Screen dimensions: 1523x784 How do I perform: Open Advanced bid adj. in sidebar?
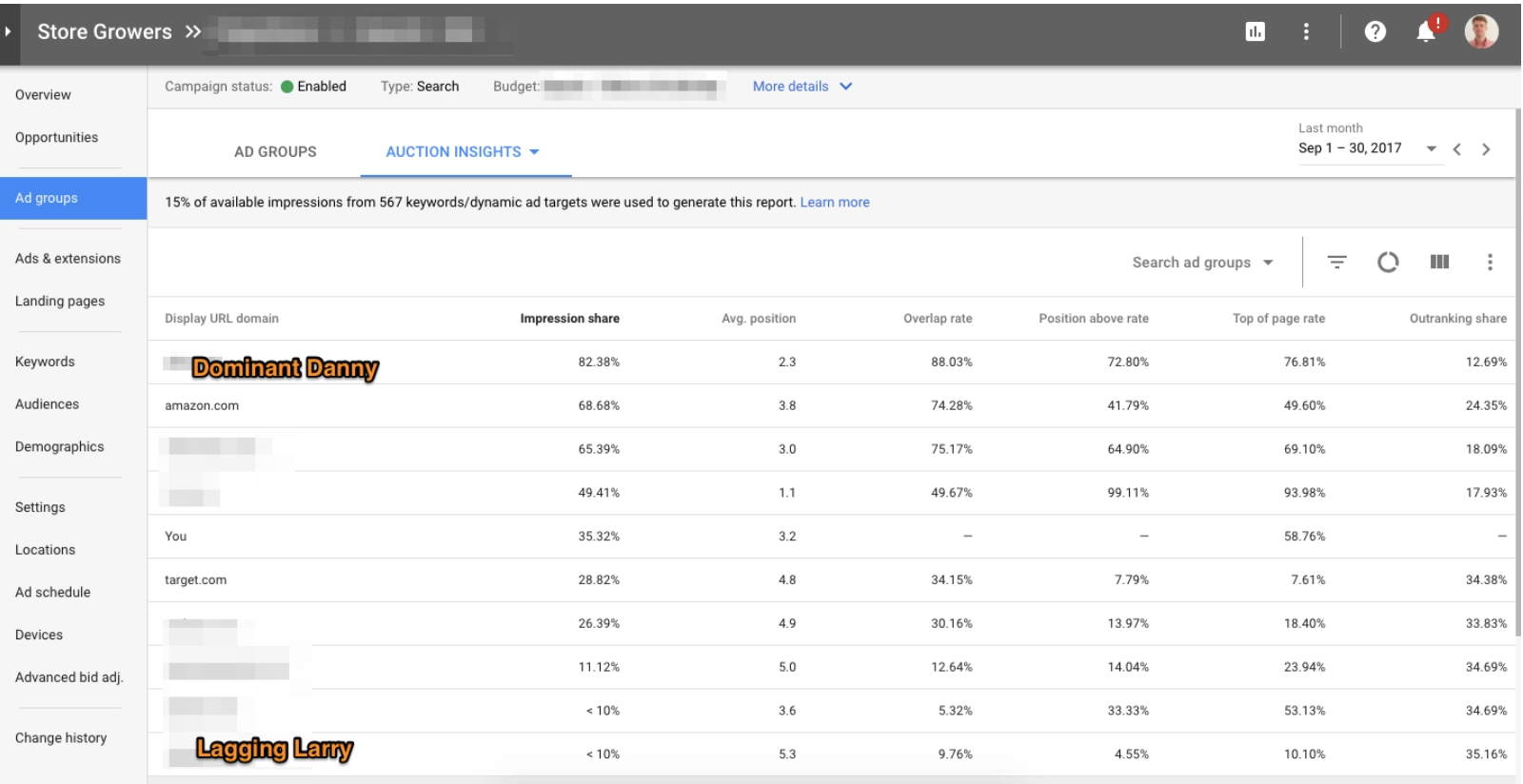point(69,677)
